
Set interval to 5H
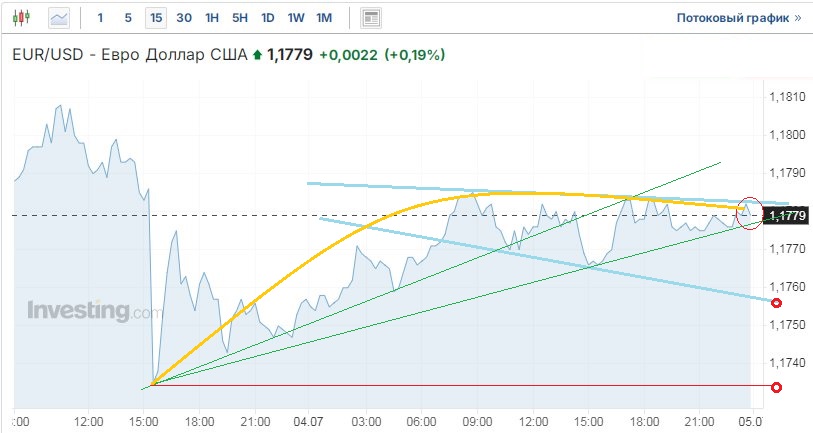tap(240, 18)
